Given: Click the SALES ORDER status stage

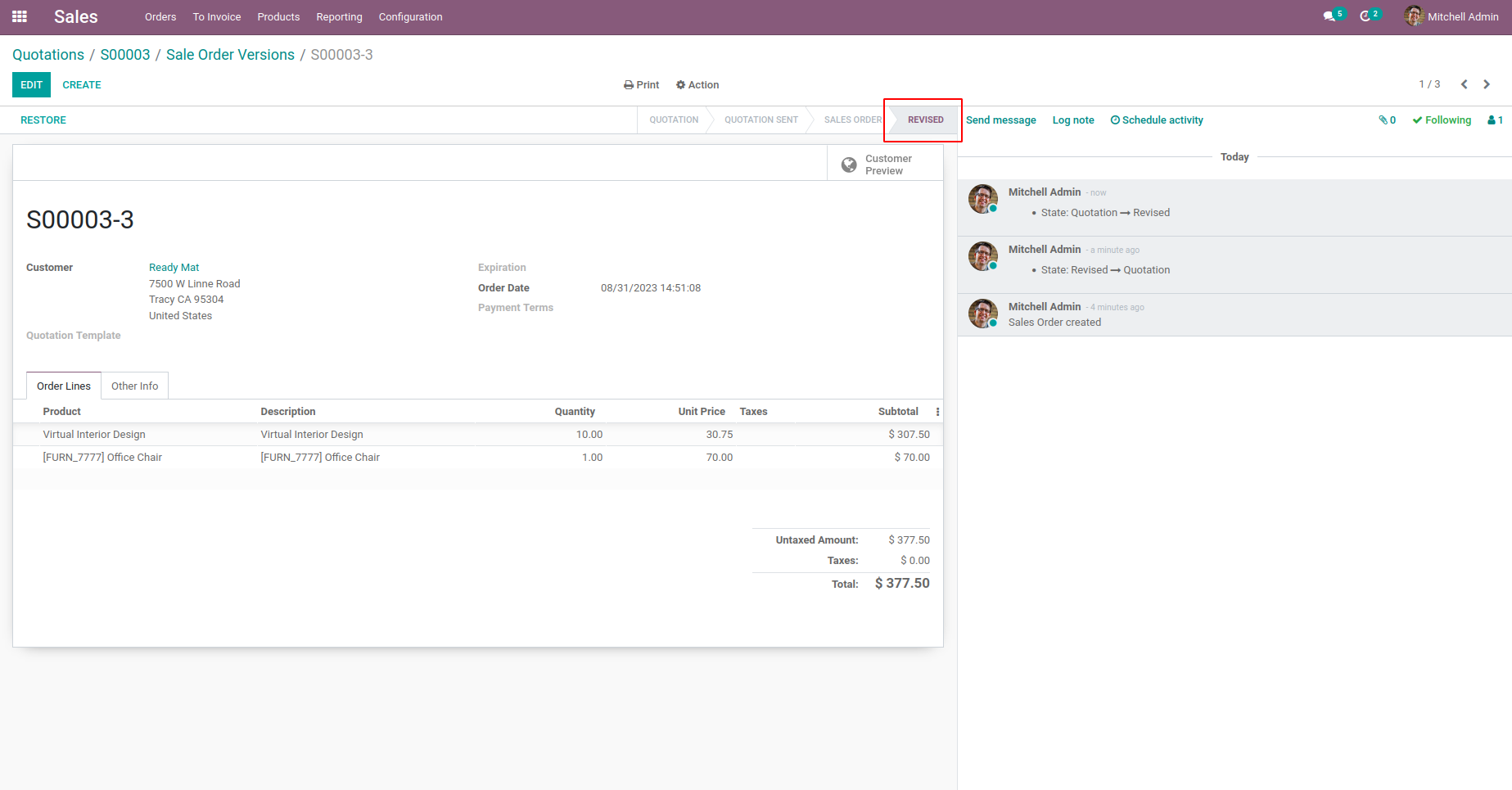Looking at the screenshot, I should click(x=853, y=120).
